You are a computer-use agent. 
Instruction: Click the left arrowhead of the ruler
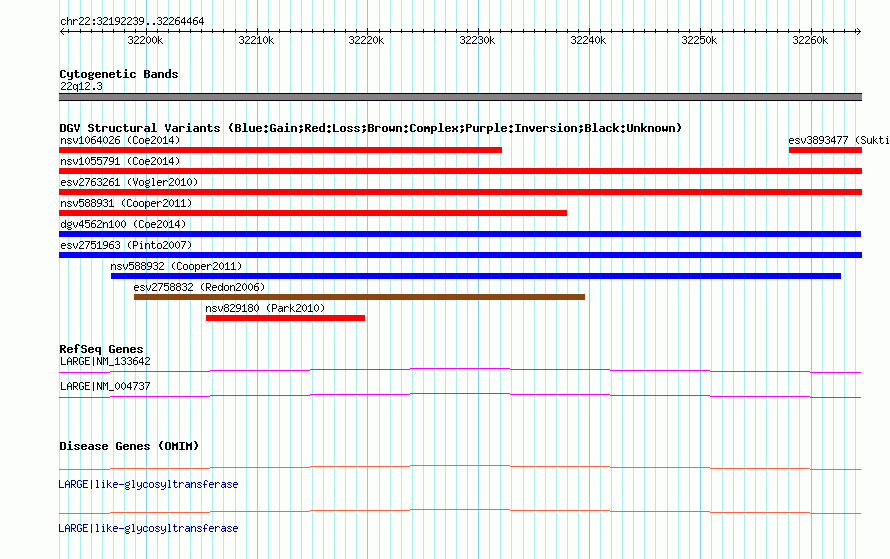coord(62,32)
